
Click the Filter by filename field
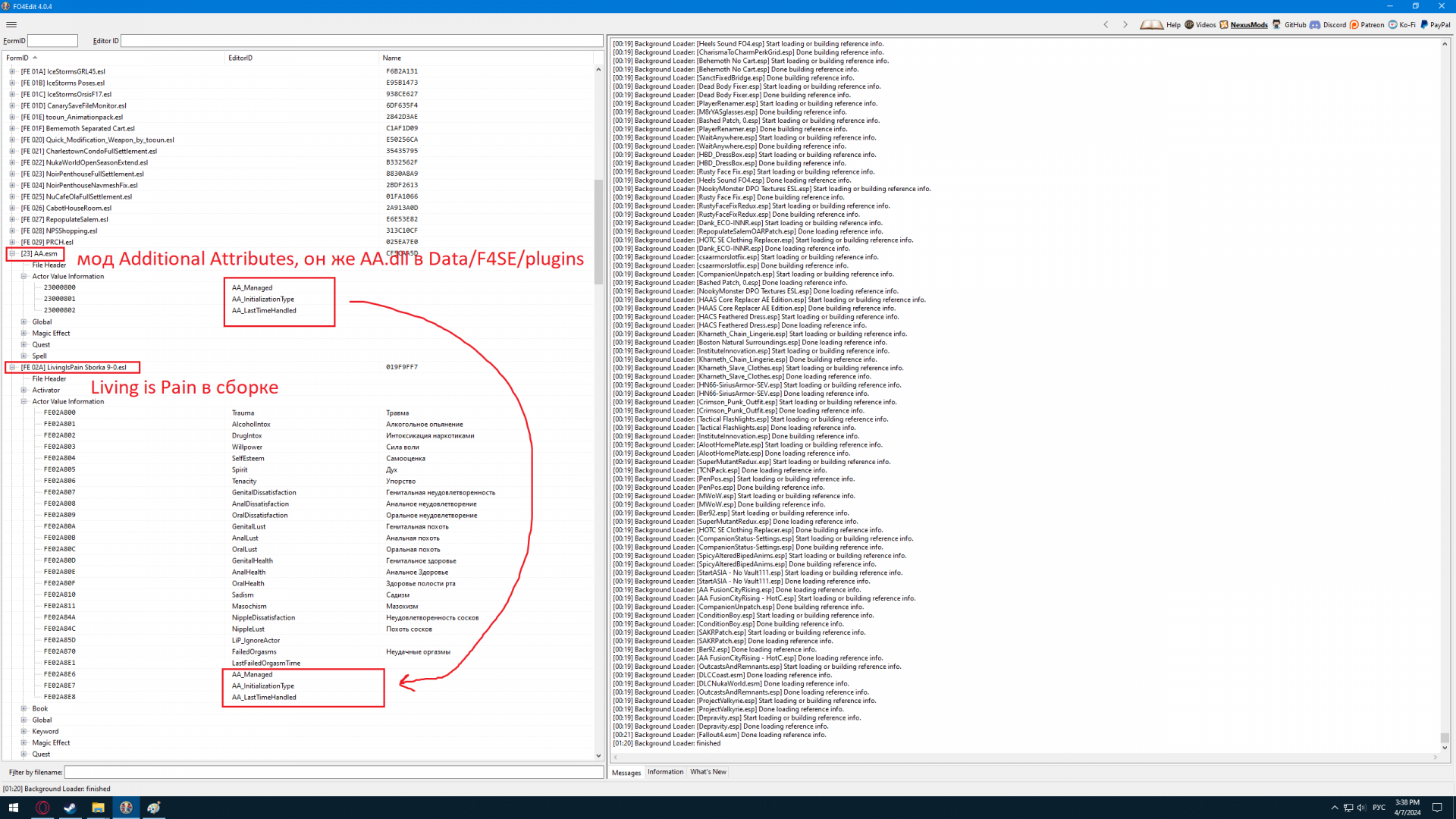point(334,772)
